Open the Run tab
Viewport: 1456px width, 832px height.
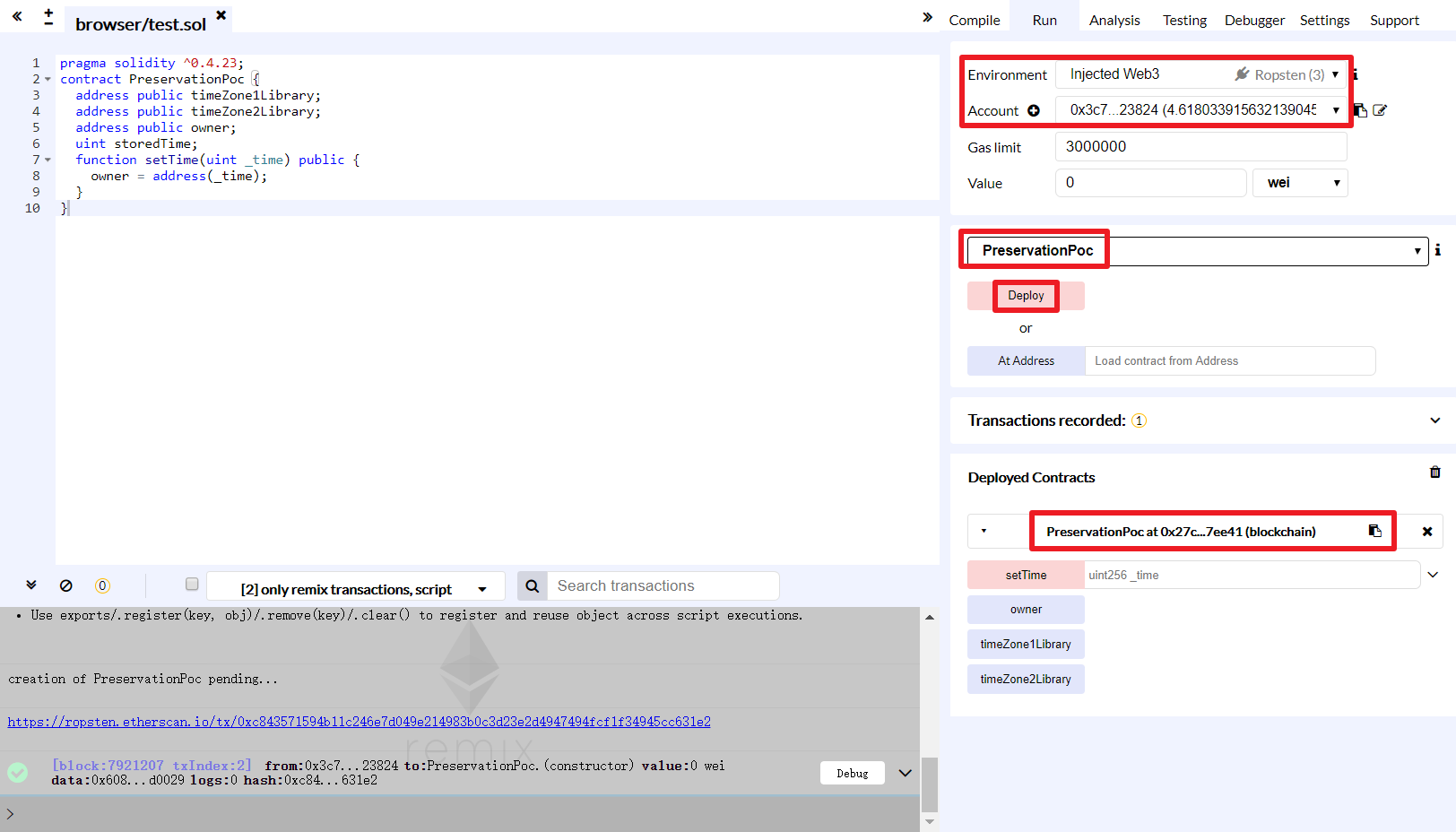click(x=1044, y=20)
